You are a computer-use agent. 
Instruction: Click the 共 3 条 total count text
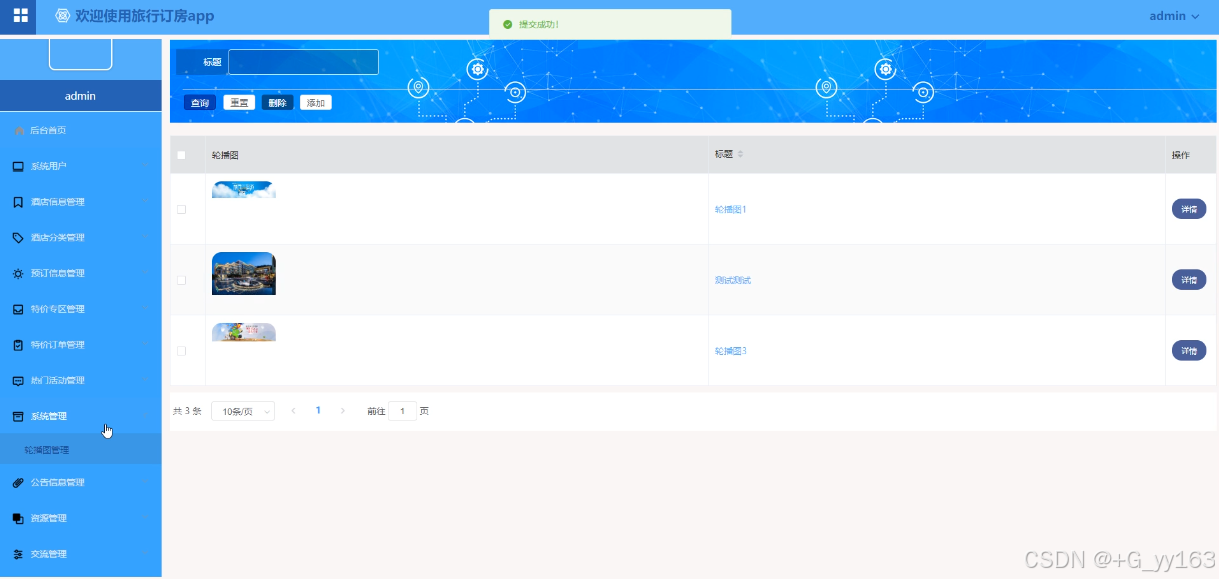click(x=187, y=411)
